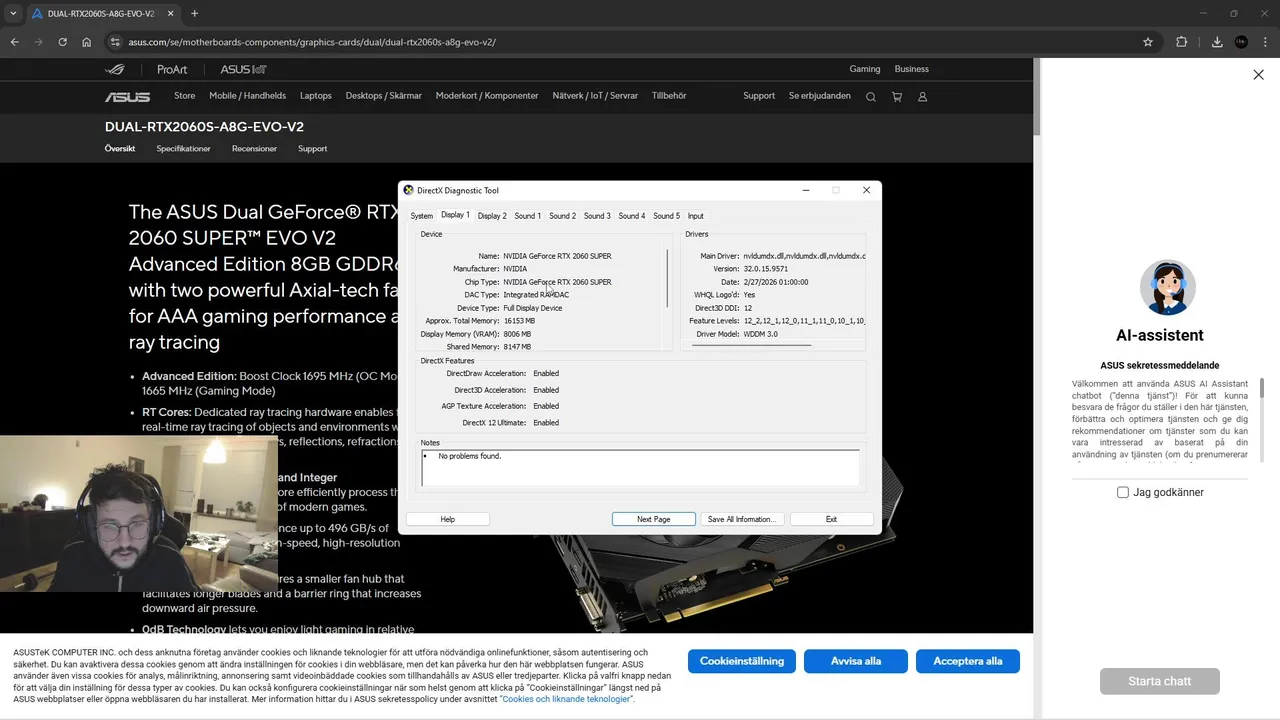The height and width of the screenshot is (720, 1280).
Task: Switch to Sound 1 tab
Action: coord(527,216)
